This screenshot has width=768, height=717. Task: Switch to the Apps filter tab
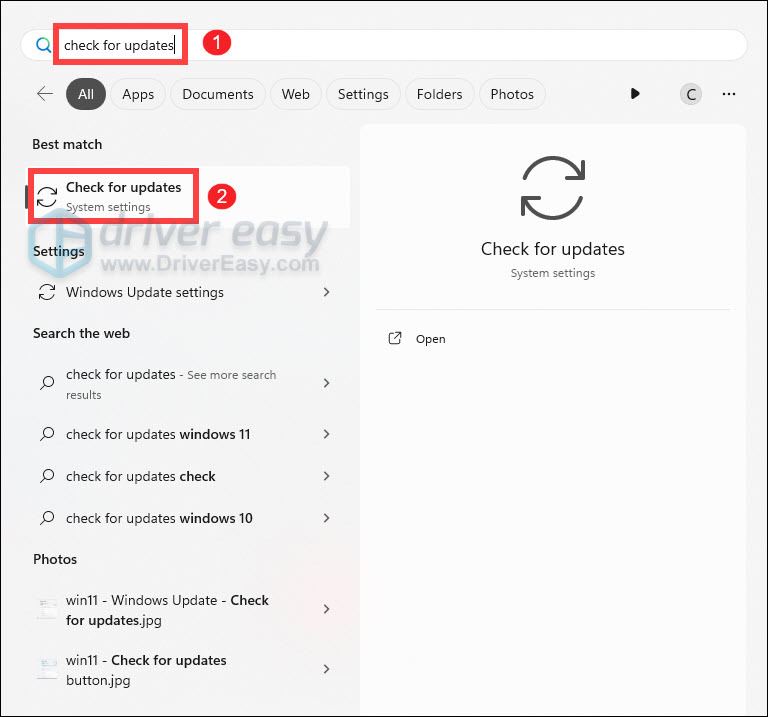[138, 94]
